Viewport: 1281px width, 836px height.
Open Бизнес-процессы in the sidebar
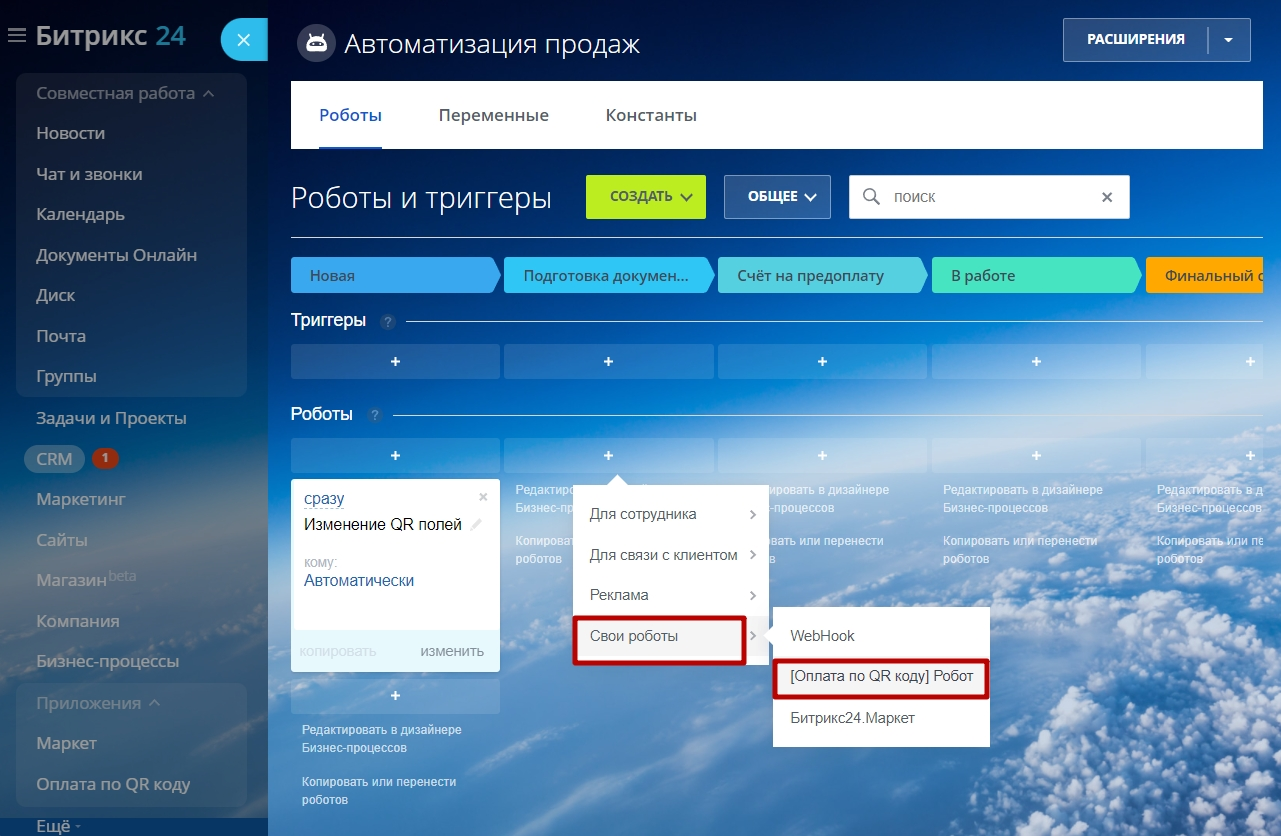(x=108, y=662)
